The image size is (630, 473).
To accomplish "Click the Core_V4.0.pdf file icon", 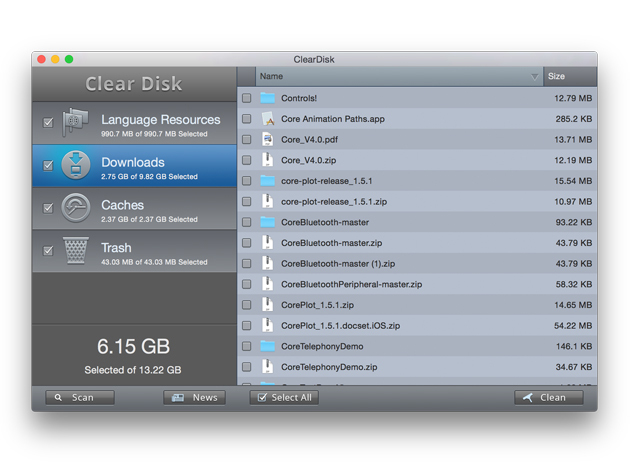I will pos(267,139).
